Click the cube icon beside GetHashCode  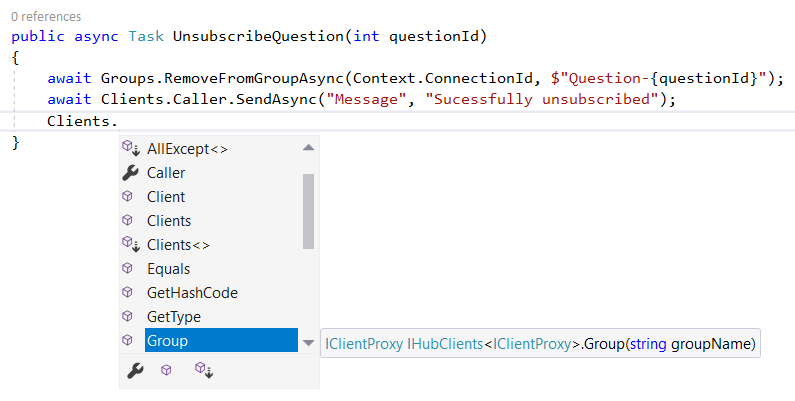pos(128,293)
